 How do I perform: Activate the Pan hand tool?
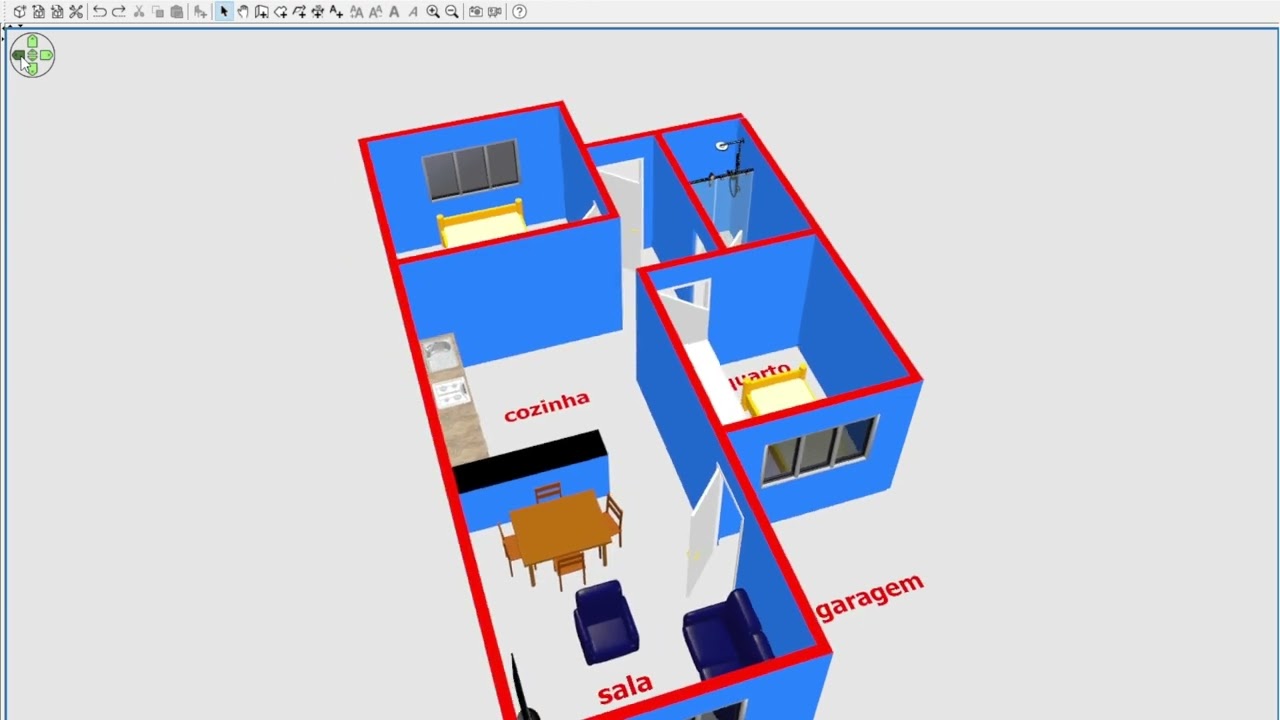[243, 12]
